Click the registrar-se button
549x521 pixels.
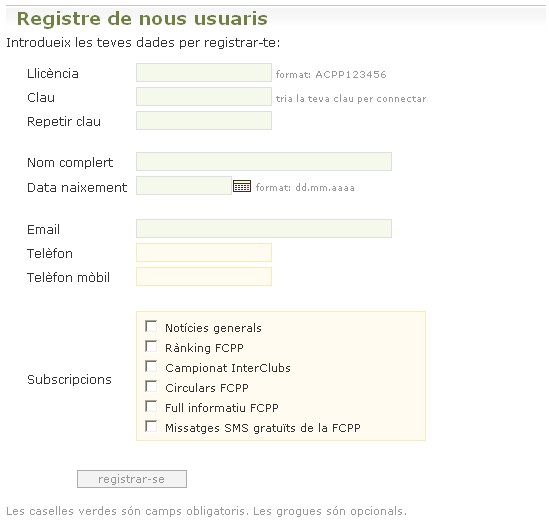tap(132, 479)
